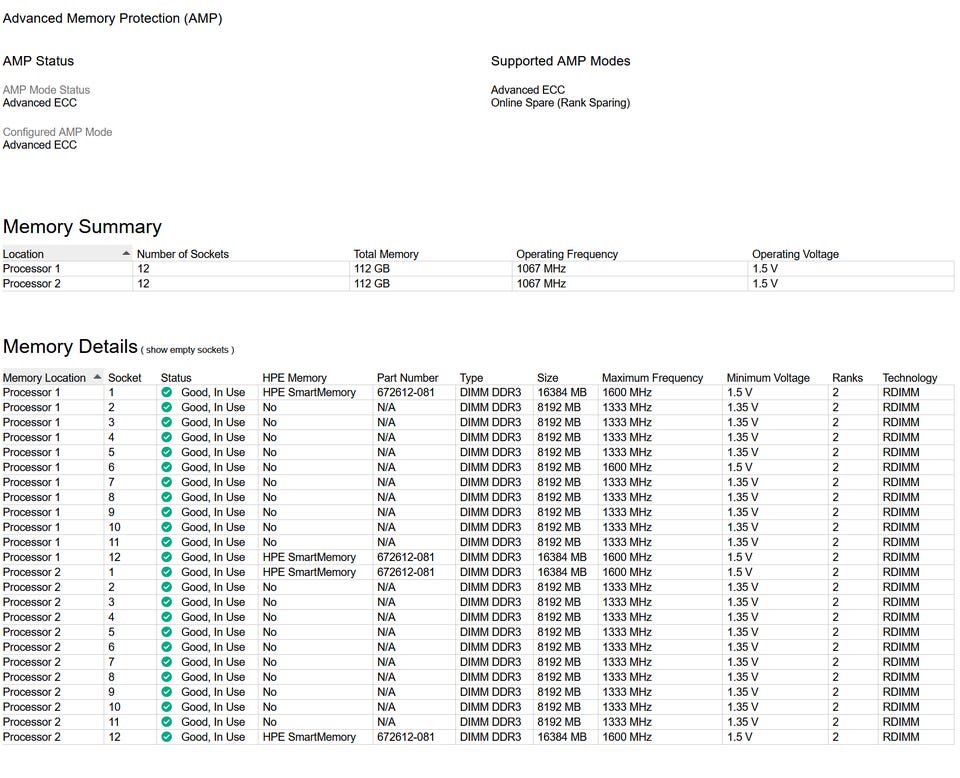This screenshot has width=960, height=778.
Task: Click the show empty sockets link
Action: [x=187, y=350]
